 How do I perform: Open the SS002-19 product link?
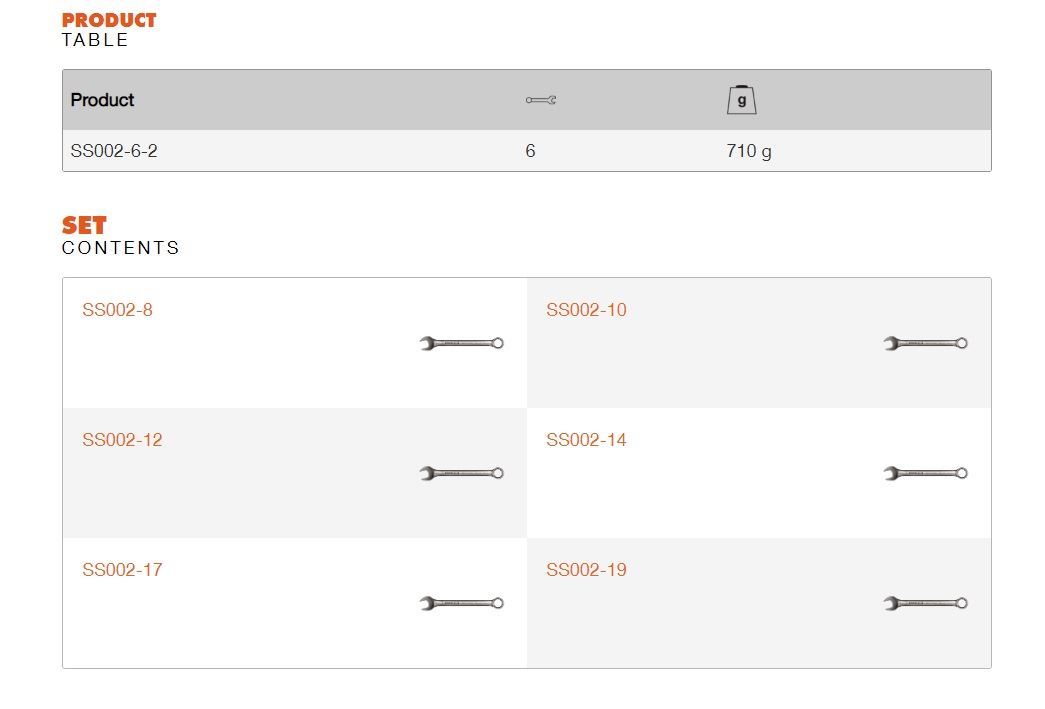[x=586, y=570]
